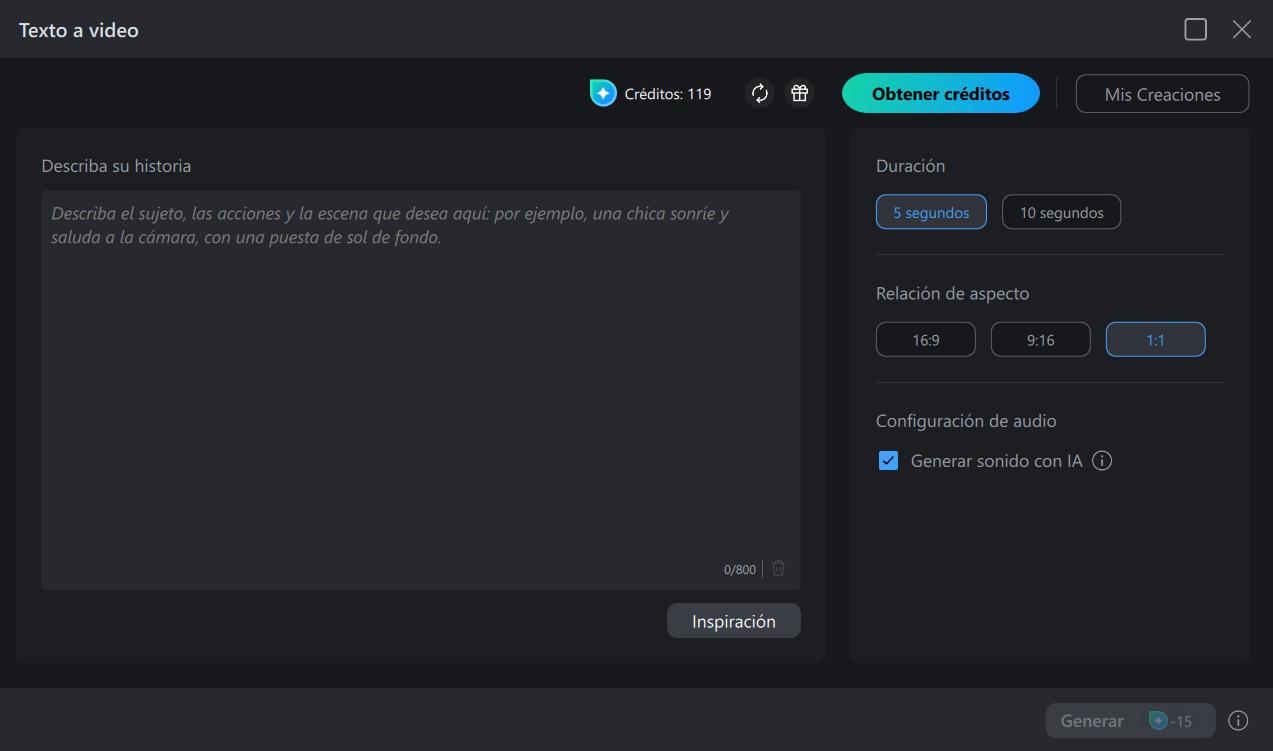Maximize the Texto a video window
Viewport: 1273px width, 751px height.
(1195, 29)
